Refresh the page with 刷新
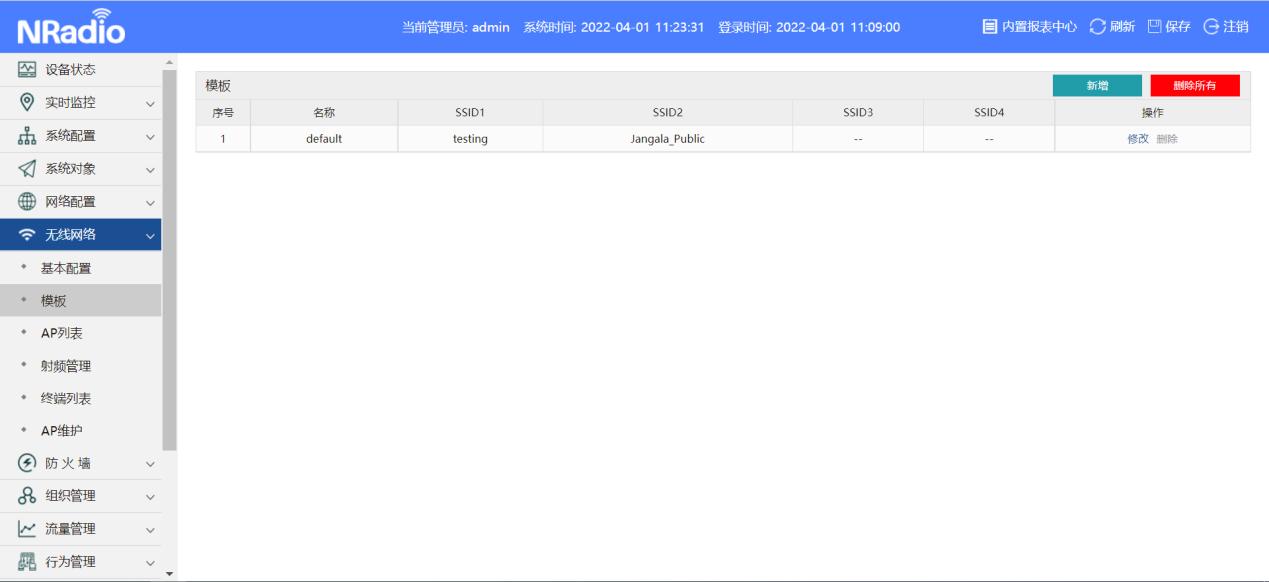 tap(1111, 27)
